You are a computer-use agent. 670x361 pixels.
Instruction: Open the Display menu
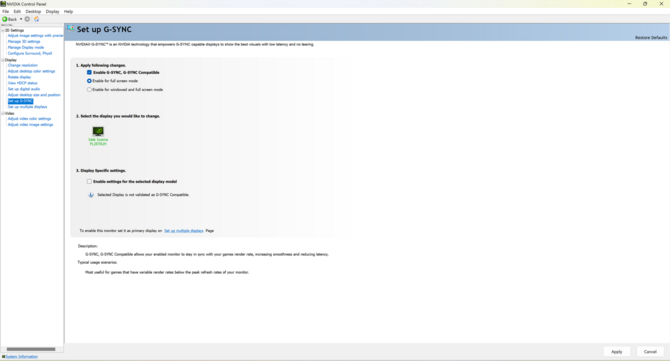[x=53, y=12]
